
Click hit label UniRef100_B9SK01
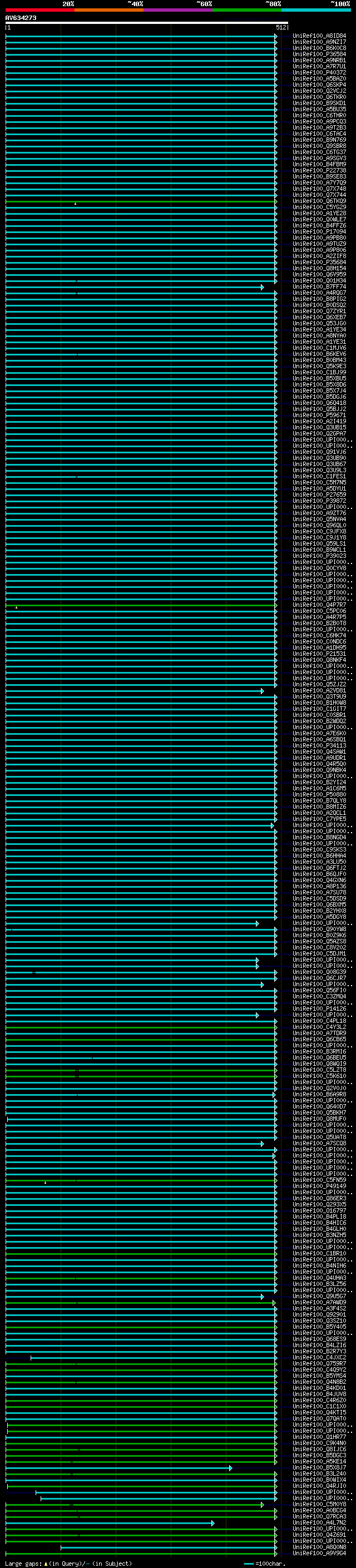coord(319,103)
